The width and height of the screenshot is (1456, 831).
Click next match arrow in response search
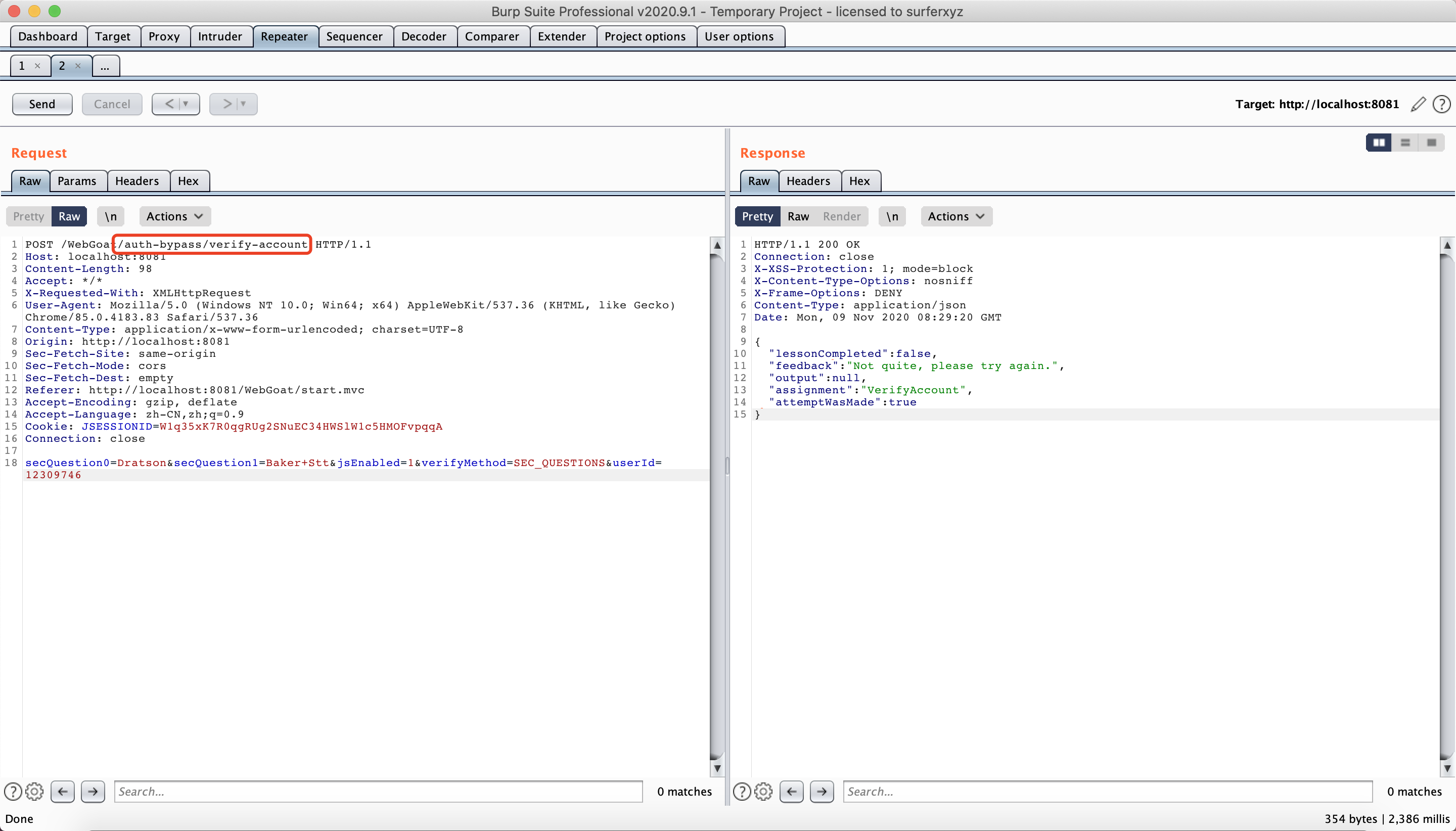pos(822,791)
